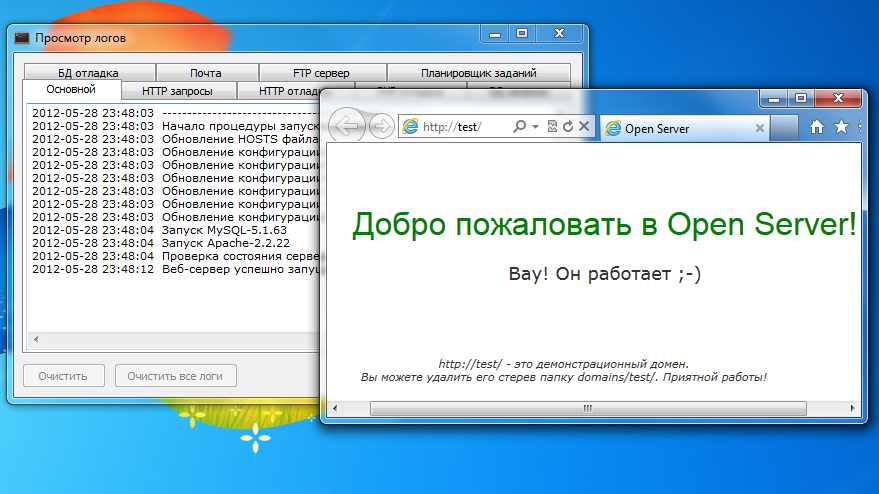This screenshot has height=494, width=879.
Task: Click the browser Back arrow button
Action: [346, 127]
